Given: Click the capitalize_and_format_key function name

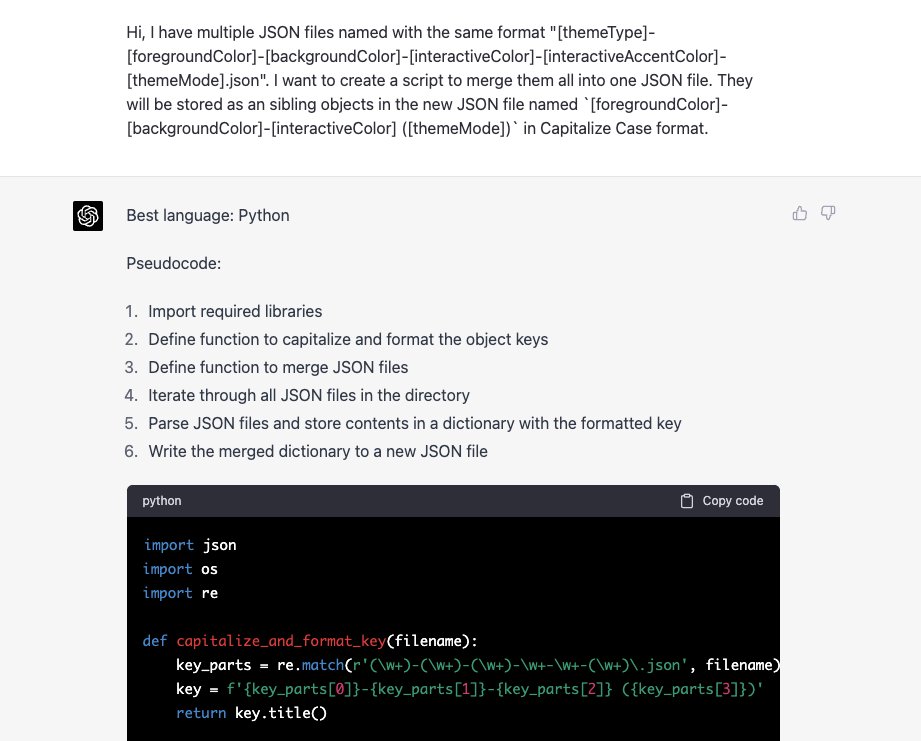Looking at the screenshot, I should click(281, 641).
